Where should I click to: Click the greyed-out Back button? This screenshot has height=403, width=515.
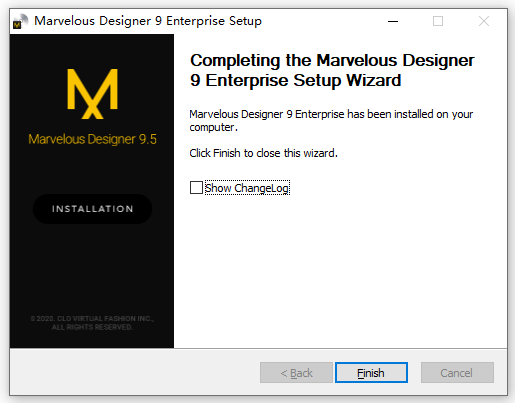tap(296, 373)
